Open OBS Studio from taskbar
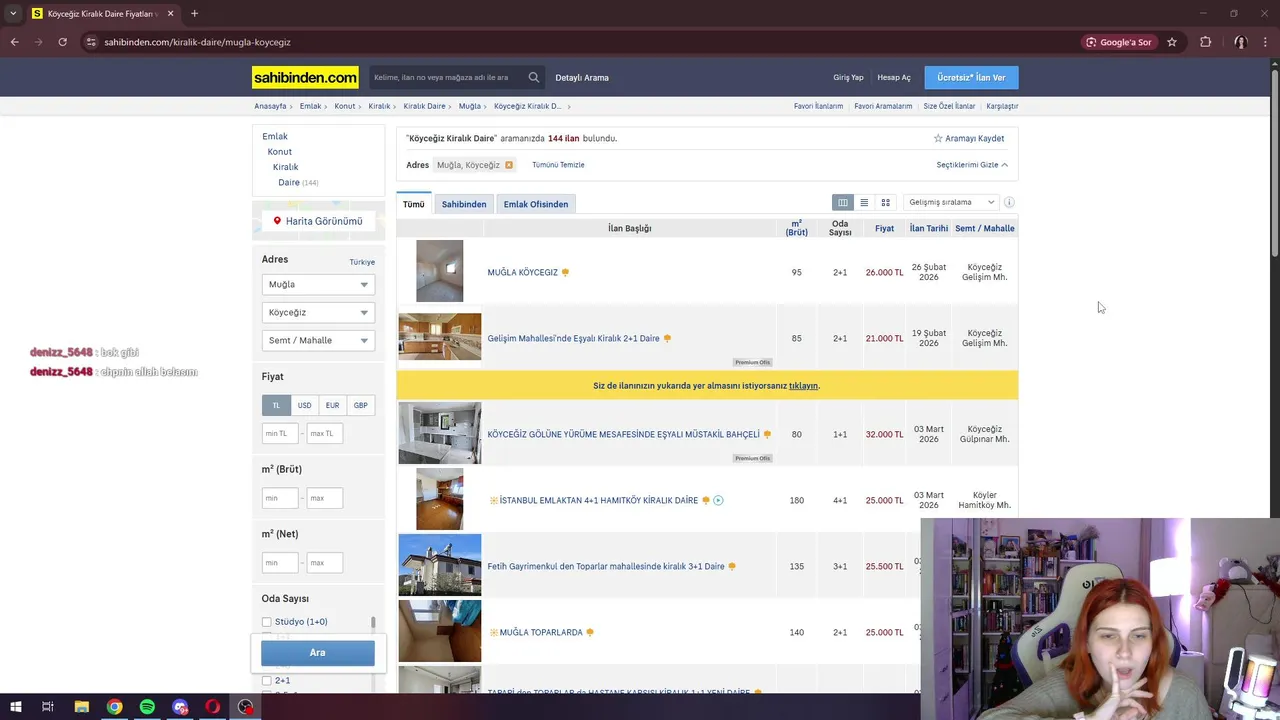This screenshot has width=1280, height=720. click(246, 707)
